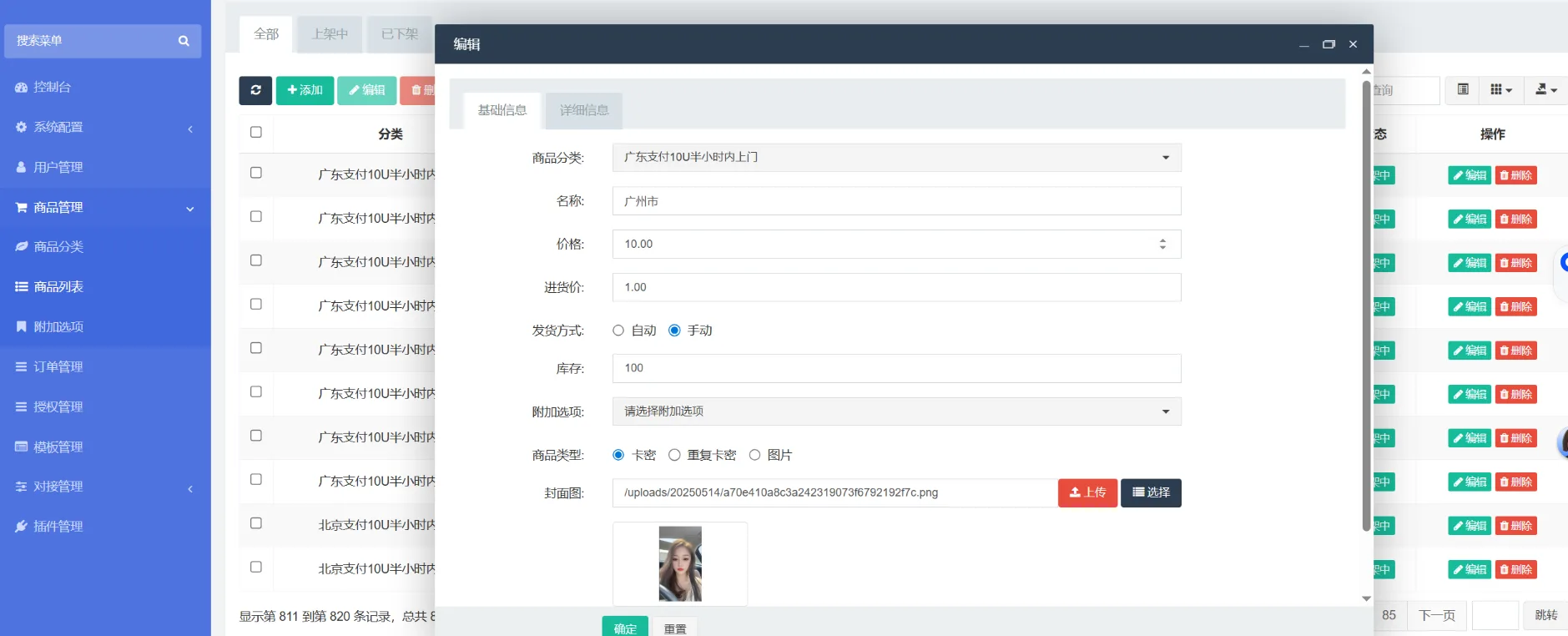Click the table view toggle icon
The image size is (1568, 636).
(1463, 90)
